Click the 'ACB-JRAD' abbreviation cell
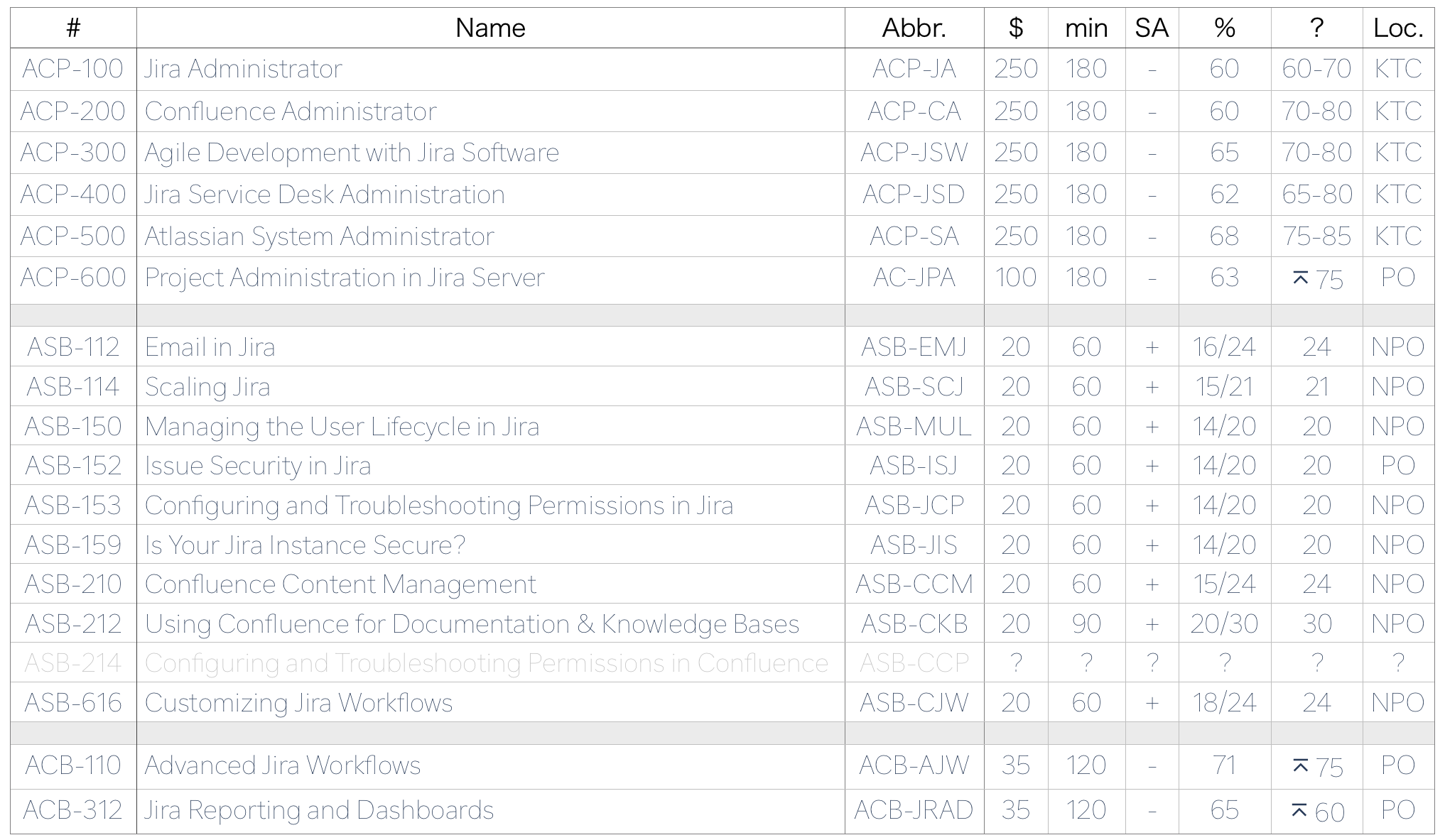This screenshot has width=1445, height=840. click(914, 811)
